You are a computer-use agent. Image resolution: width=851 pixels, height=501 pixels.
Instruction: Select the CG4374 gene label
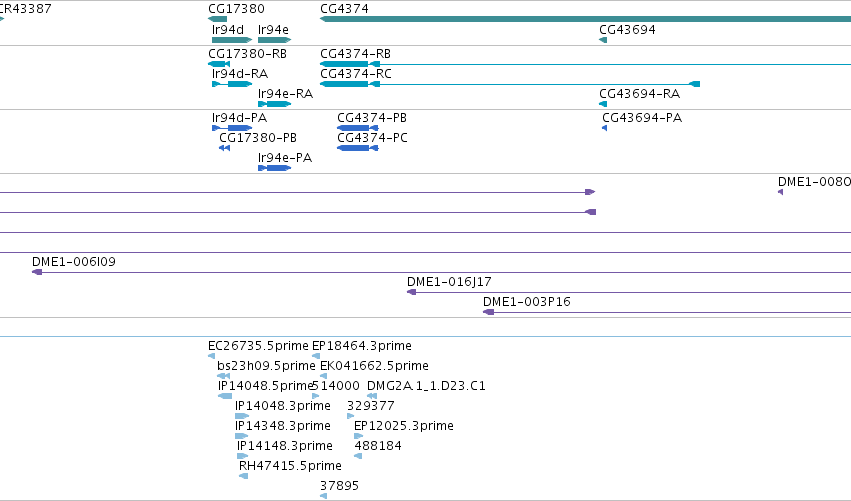pyautogui.click(x=344, y=9)
